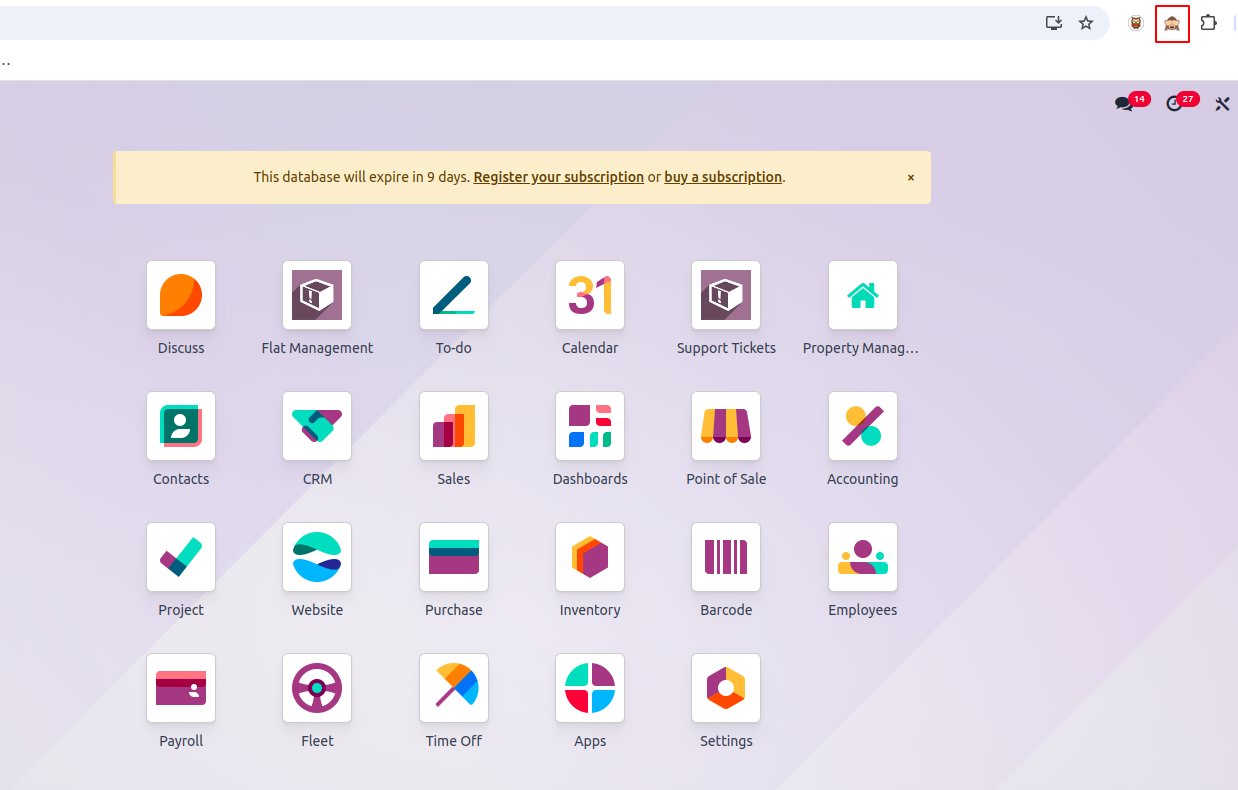Launch the CRM app
Image resolution: width=1238 pixels, height=790 pixels.
click(x=317, y=426)
